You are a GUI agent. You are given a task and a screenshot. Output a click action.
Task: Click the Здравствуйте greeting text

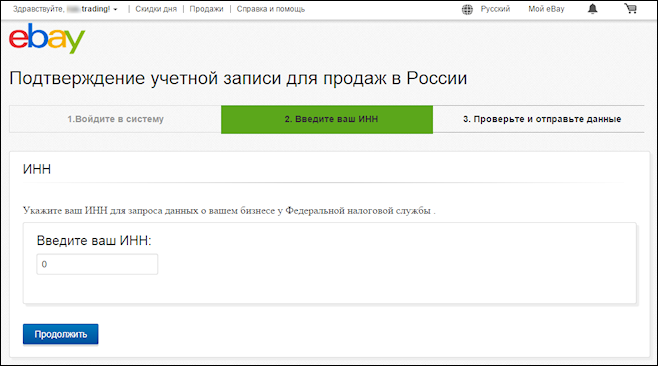(38, 9)
